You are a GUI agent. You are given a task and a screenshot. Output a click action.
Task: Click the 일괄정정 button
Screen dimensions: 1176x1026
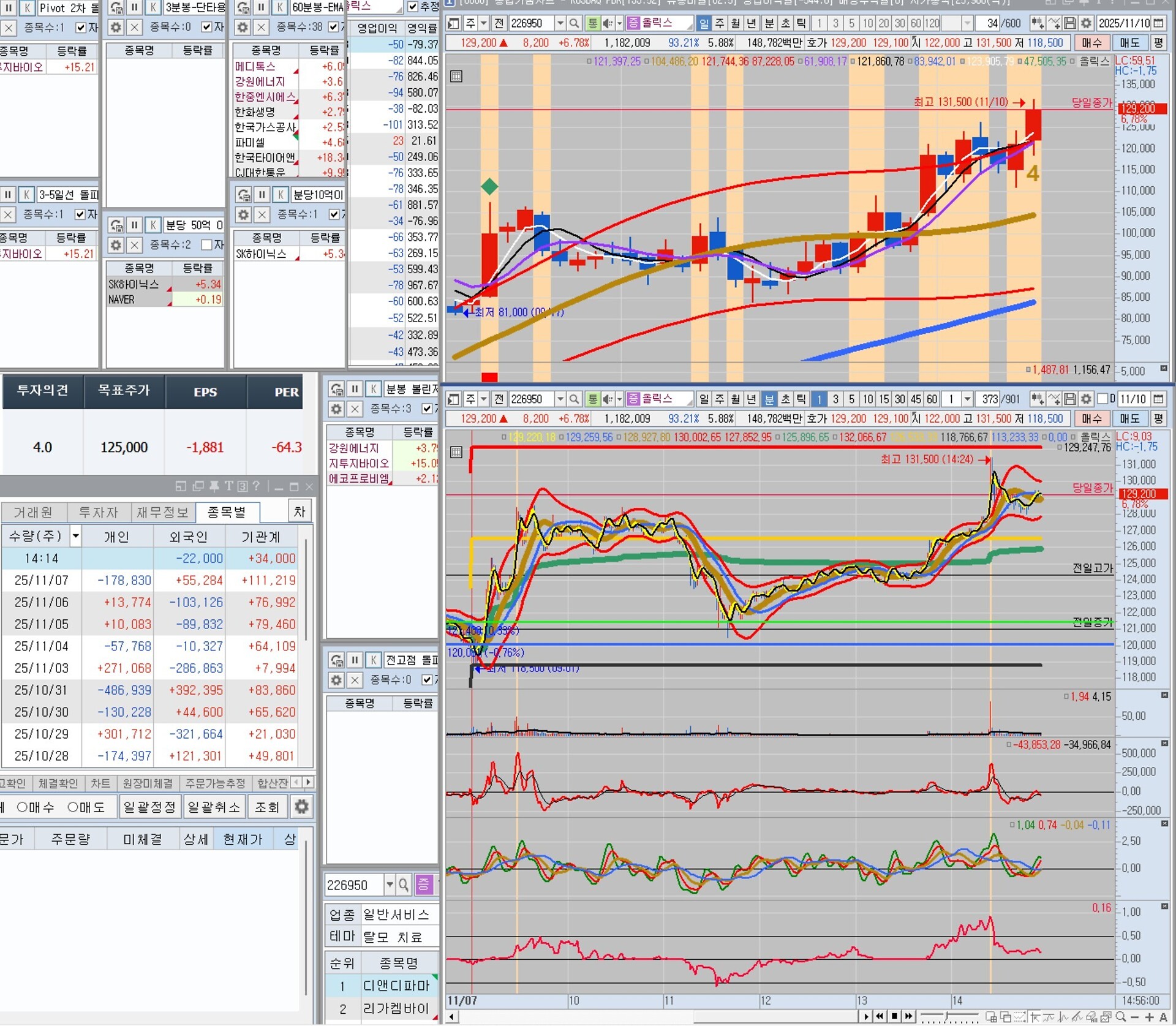[149, 807]
